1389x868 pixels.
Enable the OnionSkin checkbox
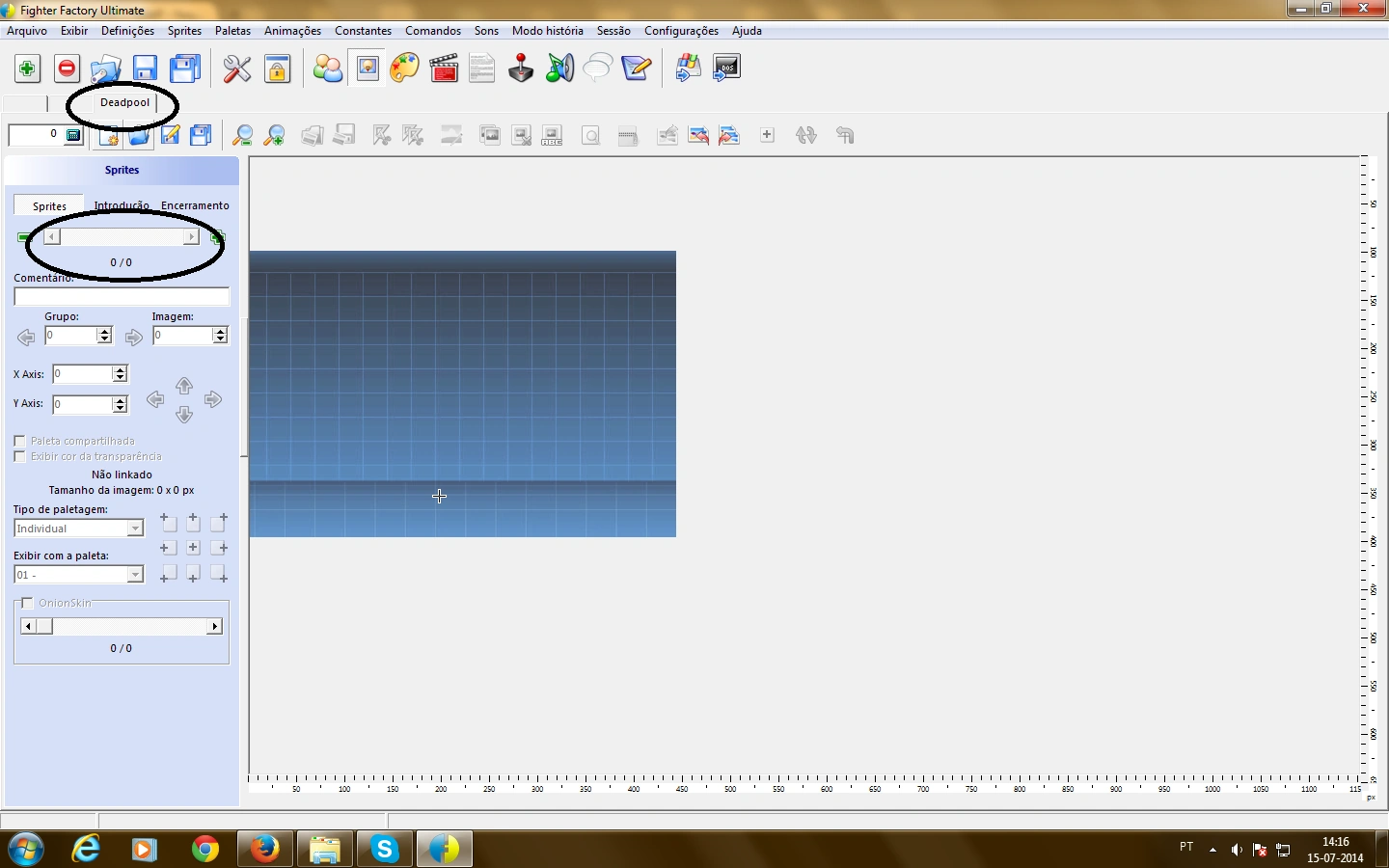click(28, 603)
